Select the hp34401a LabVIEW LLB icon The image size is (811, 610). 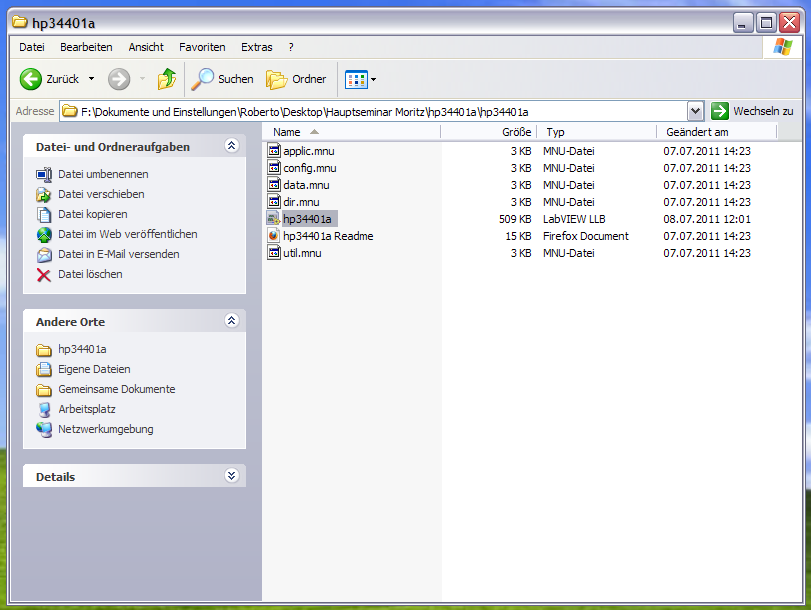pyautogui.click(x=274, y=219)
